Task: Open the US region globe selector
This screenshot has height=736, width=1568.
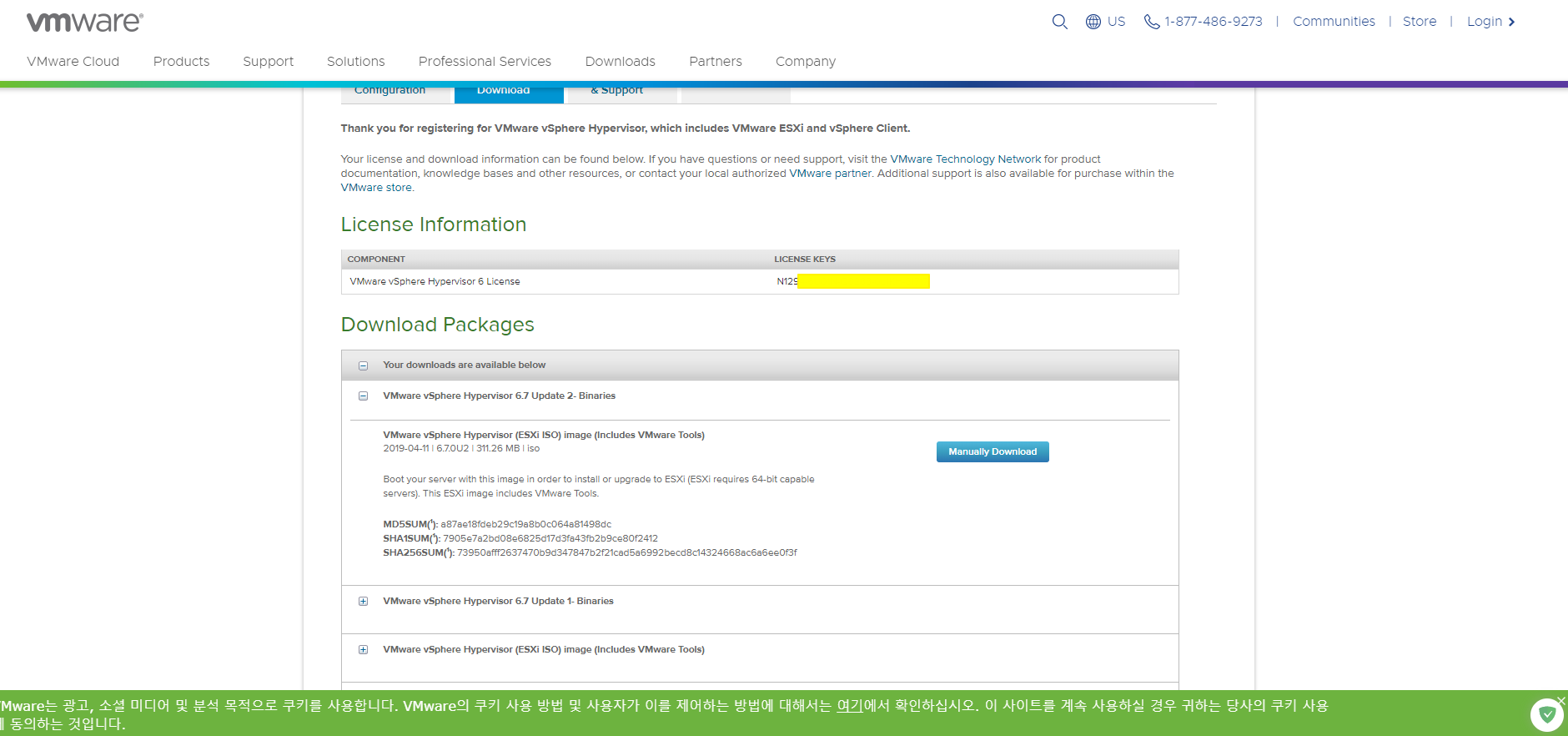Action: (1105, 22)
